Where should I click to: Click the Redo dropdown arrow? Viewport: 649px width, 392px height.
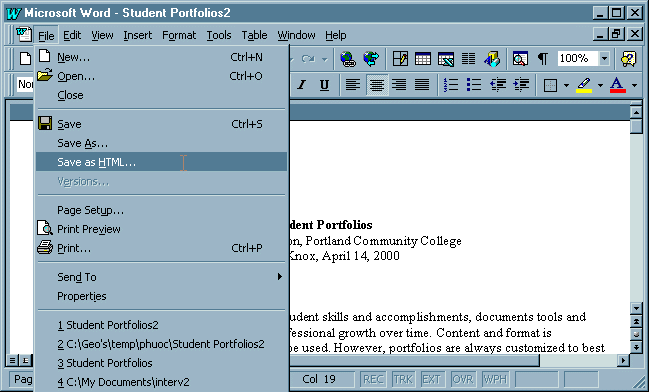(x=324, y=60)
